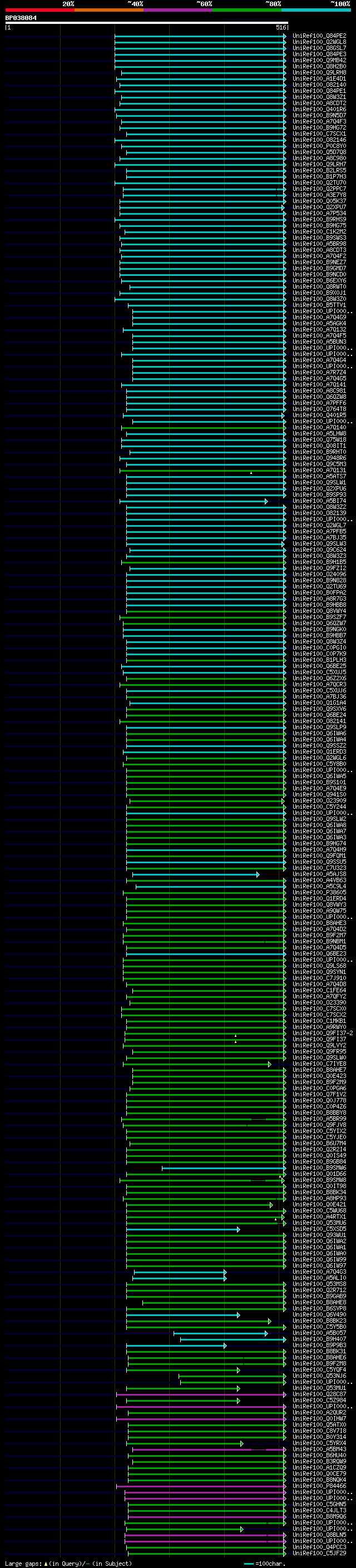
Task: Select hit label UniRef100_A5BM43
Action: 319,1450
